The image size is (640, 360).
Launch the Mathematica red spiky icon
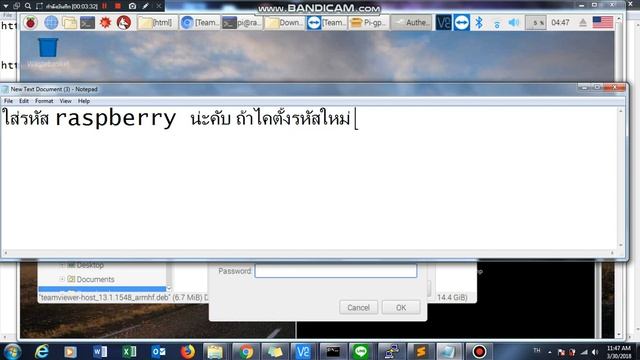point(105,22)
